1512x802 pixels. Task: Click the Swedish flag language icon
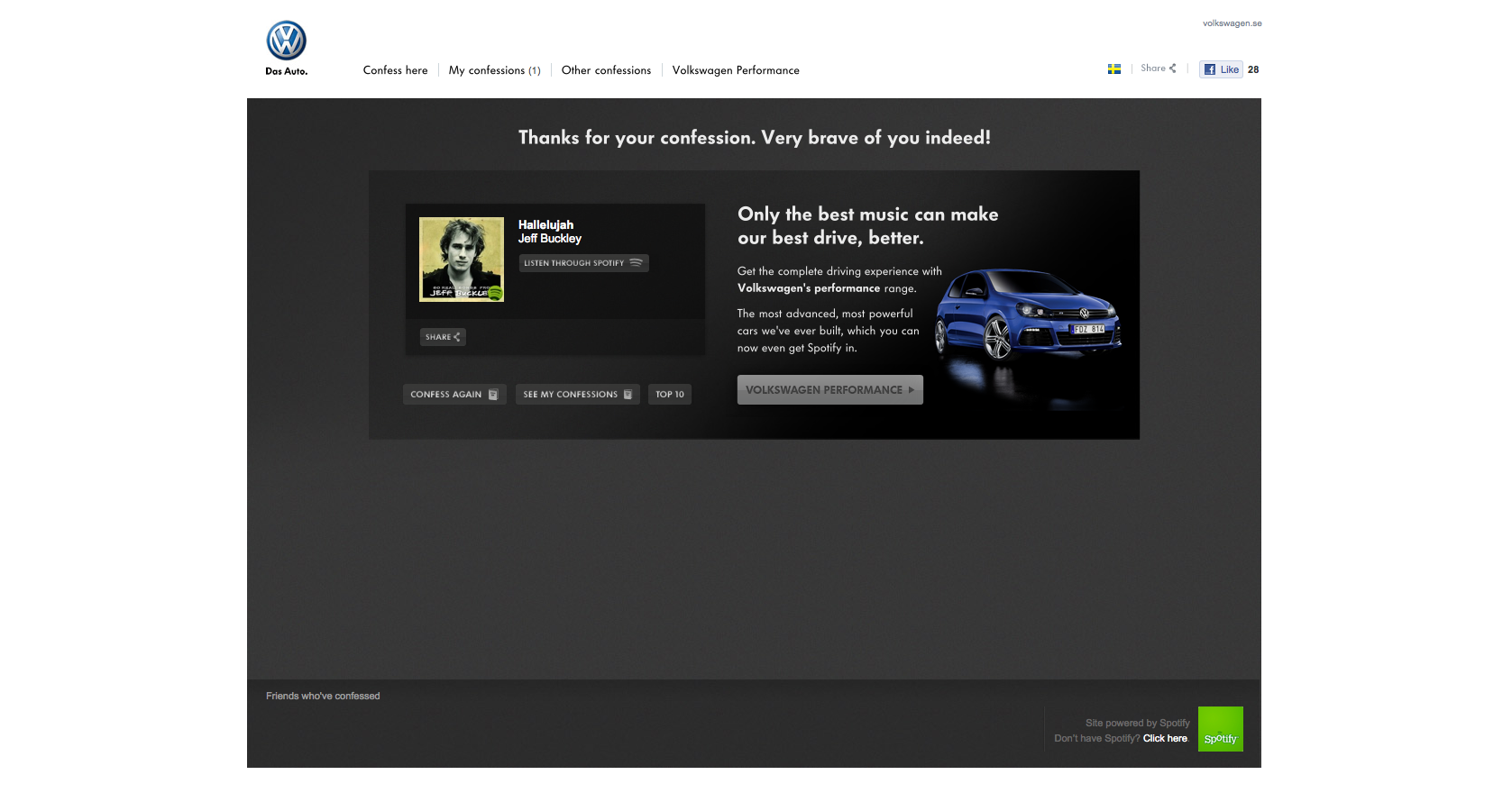pos(1114,68)
